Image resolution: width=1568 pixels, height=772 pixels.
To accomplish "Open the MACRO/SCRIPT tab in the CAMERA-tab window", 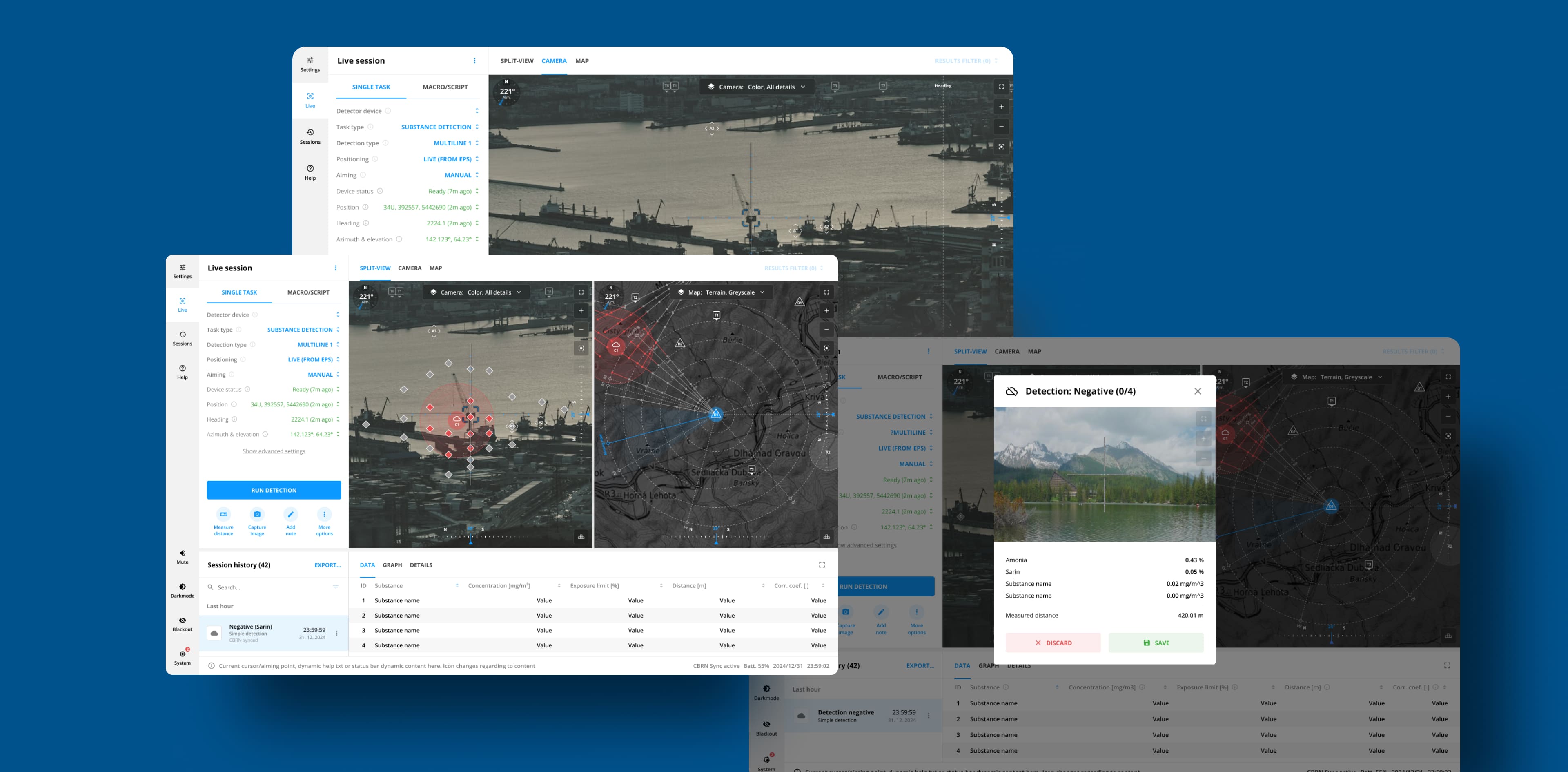I will point(445,87).
